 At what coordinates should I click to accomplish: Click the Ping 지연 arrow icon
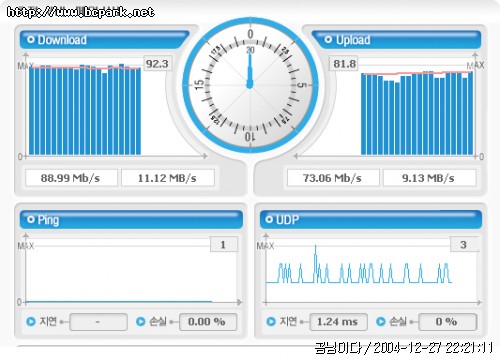(31, 322)
